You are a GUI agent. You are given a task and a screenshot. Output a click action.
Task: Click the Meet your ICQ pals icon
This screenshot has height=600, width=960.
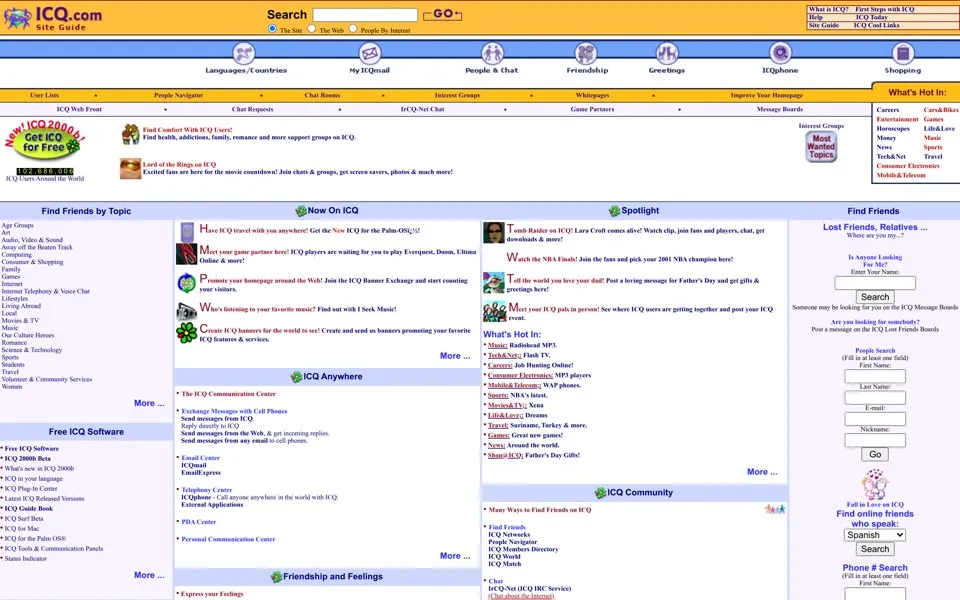[494, 312]
